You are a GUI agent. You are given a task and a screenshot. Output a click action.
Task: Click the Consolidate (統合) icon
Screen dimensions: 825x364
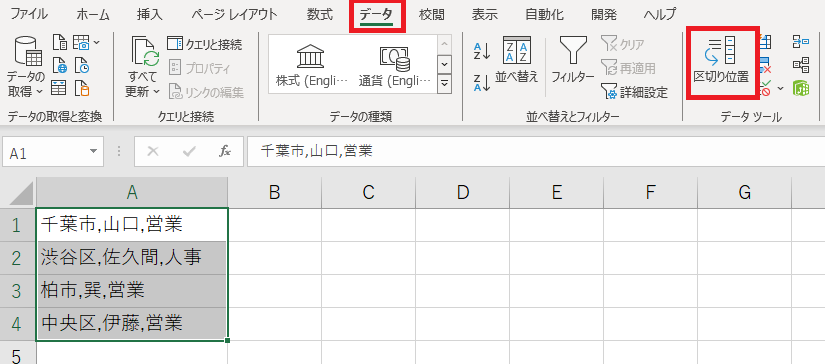[x=800, y=42]
